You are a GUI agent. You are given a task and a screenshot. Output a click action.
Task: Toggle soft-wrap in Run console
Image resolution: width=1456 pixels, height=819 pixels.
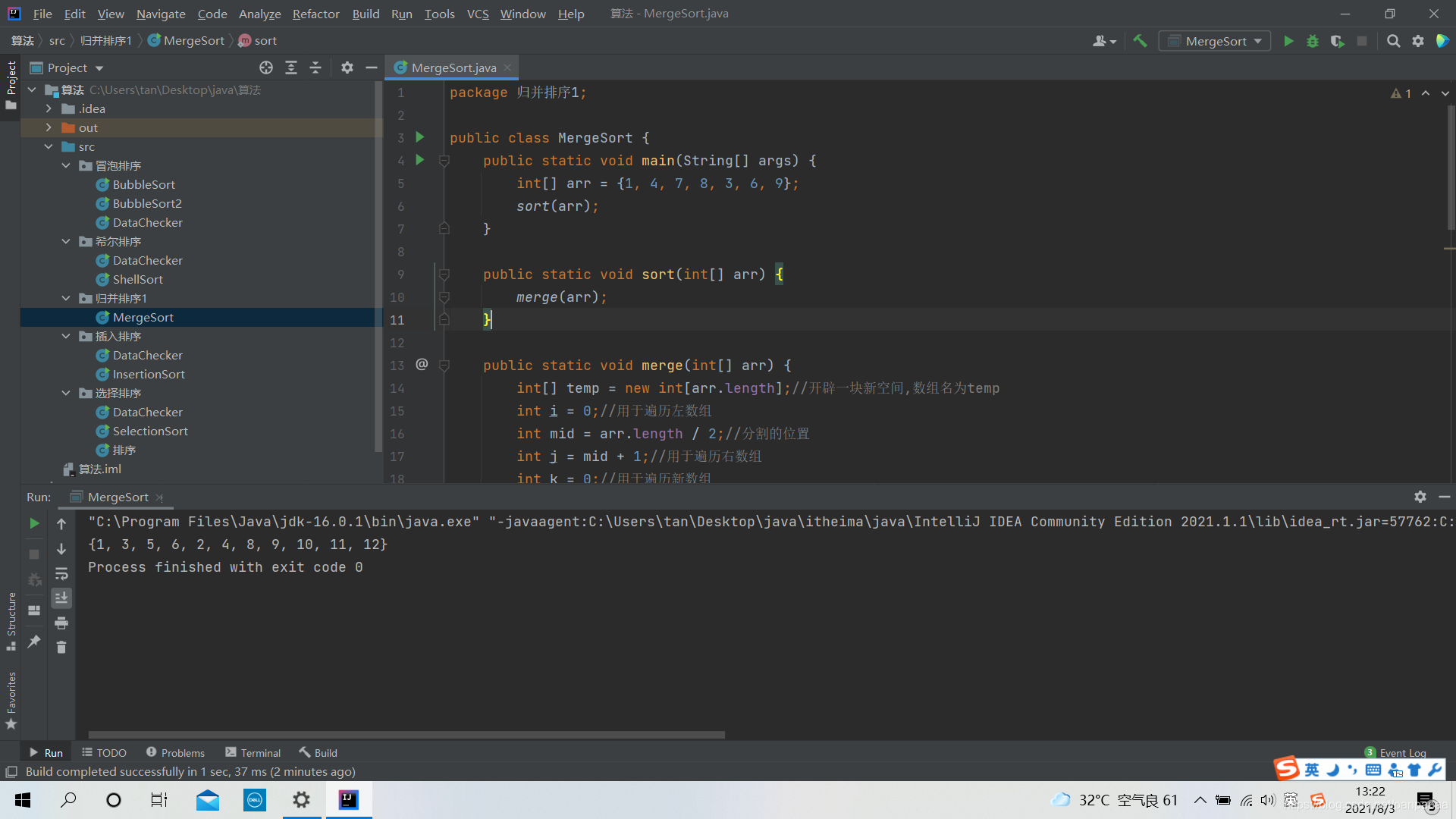pyautogui.click(x=61, y=573)
